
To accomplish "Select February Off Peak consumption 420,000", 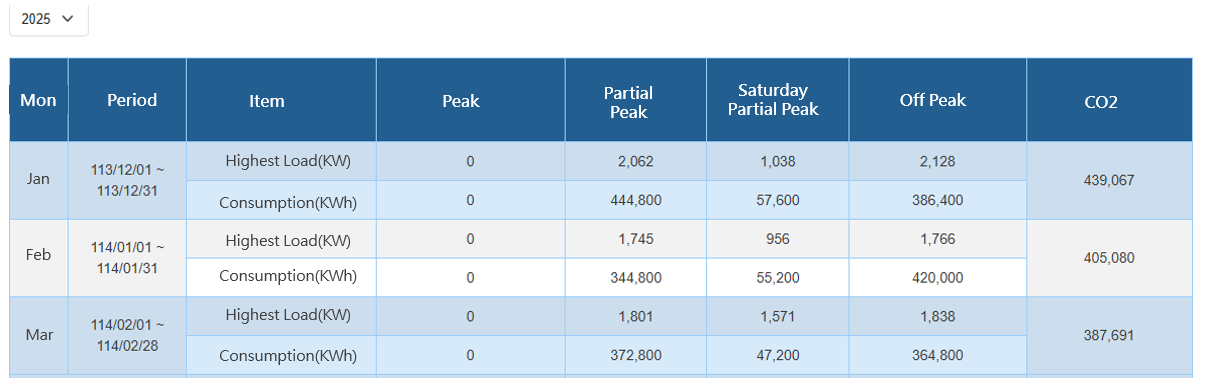I will pos(938,277).
